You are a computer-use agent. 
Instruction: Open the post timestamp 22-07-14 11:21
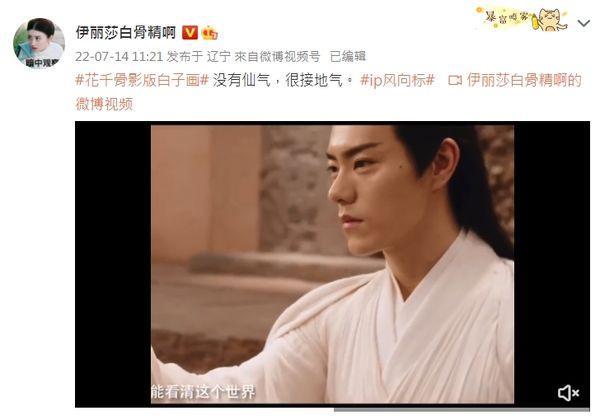[119, 57]
